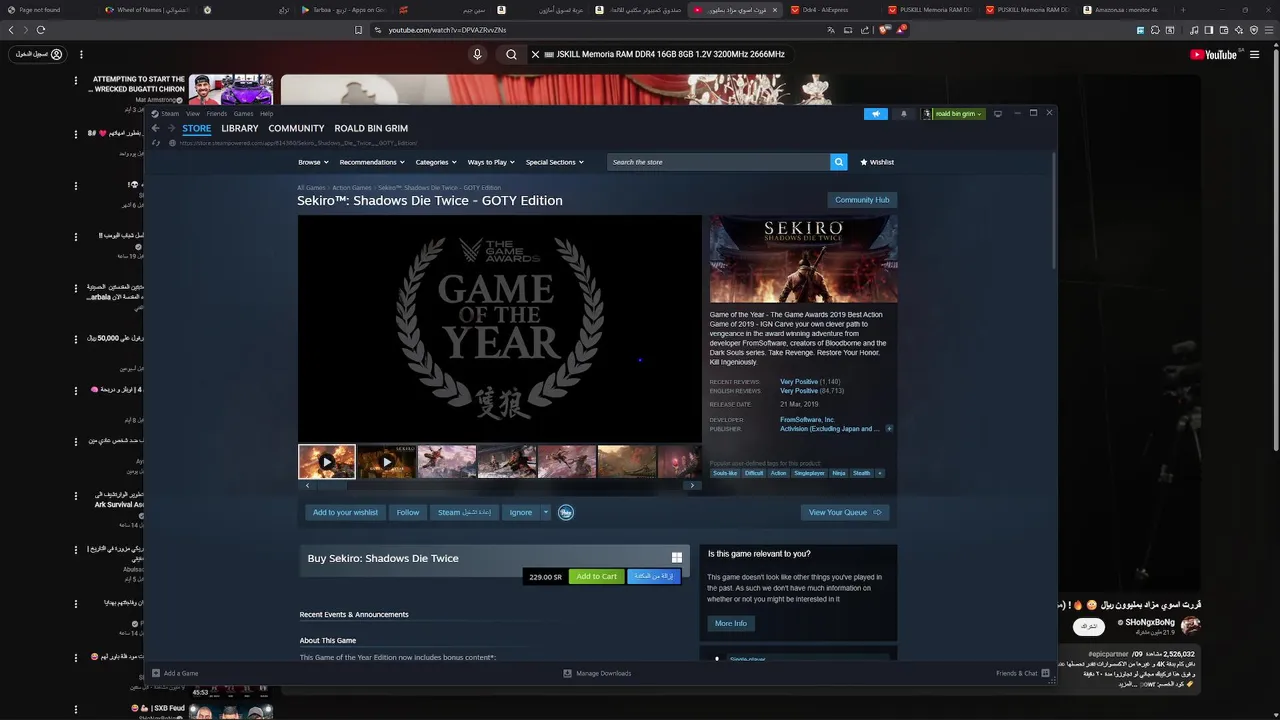Click Add to your wishlist button
Screen dimensions: 1280x720
click(345, 512)
